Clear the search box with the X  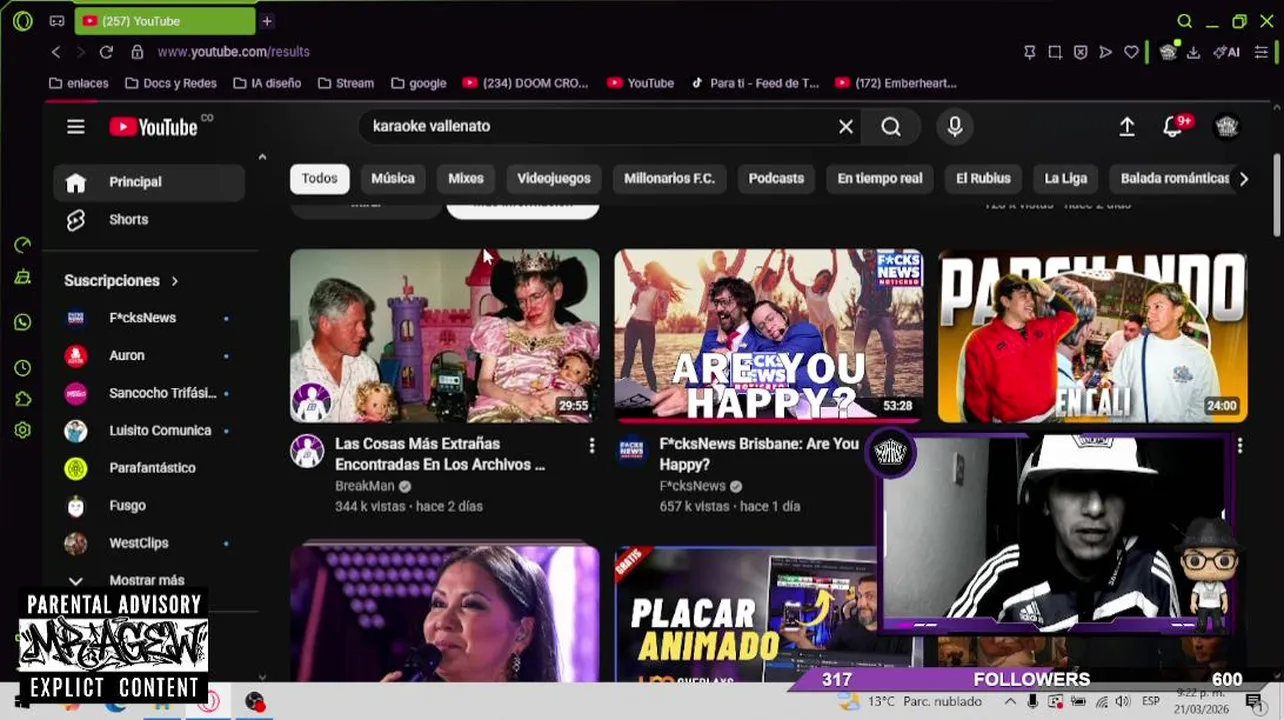point(846,126)
